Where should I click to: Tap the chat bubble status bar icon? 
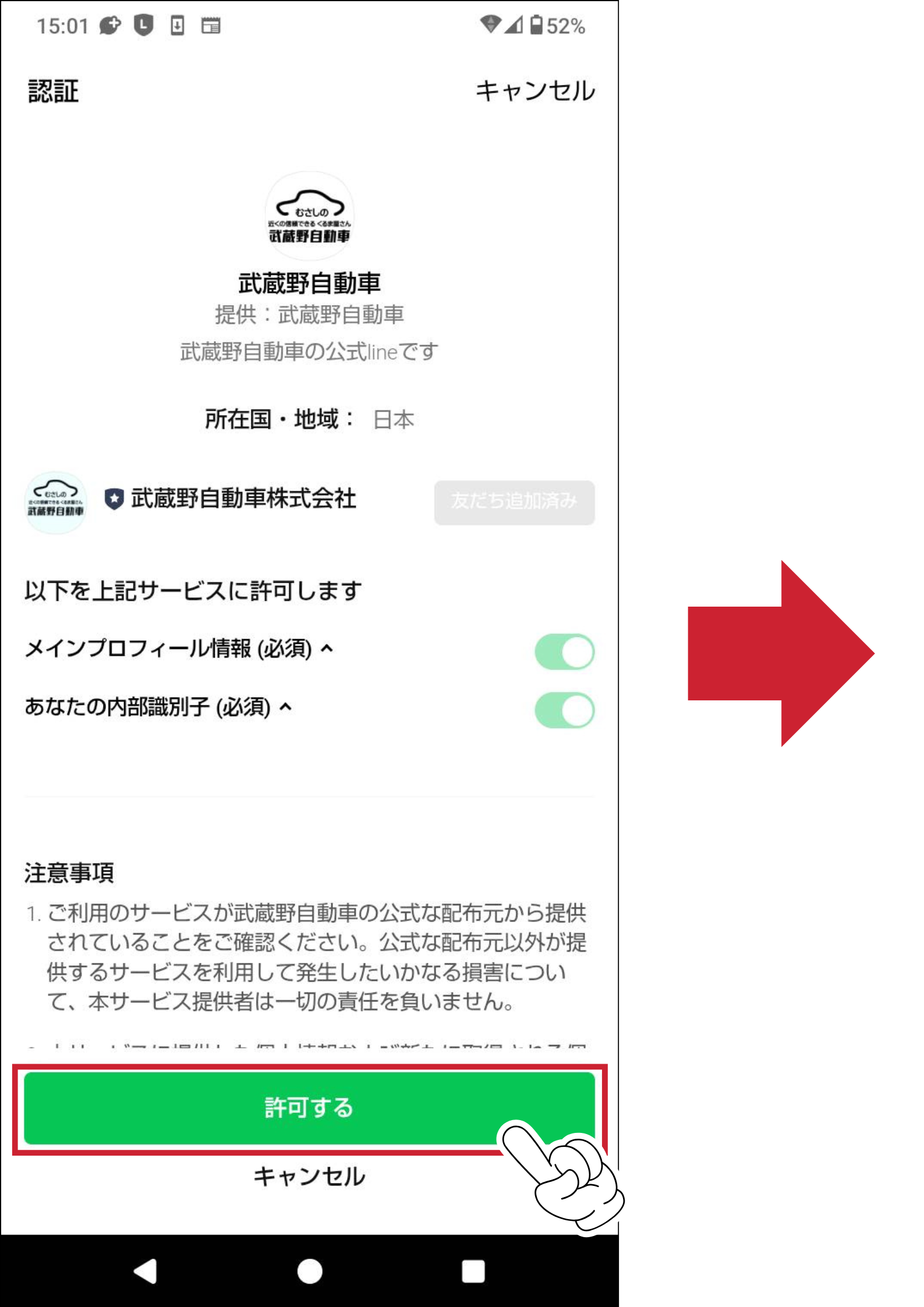[x=110, y=26]
